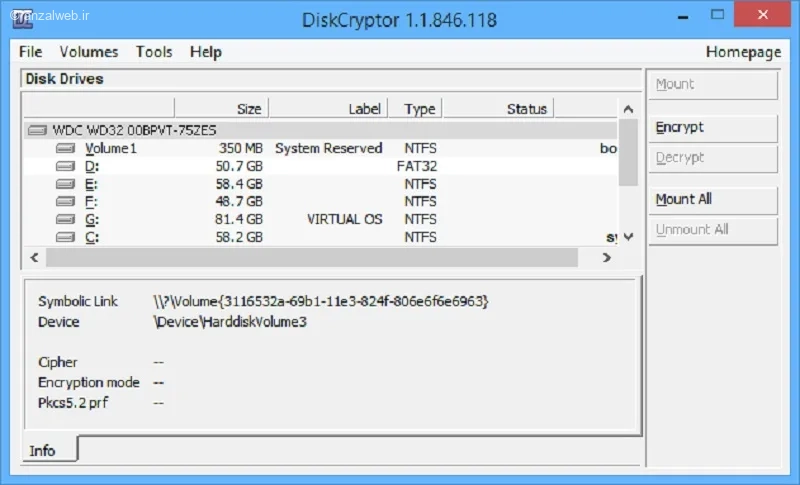Select the G: volume name
This screenshot has width=800, height=485.
(92, 219)
